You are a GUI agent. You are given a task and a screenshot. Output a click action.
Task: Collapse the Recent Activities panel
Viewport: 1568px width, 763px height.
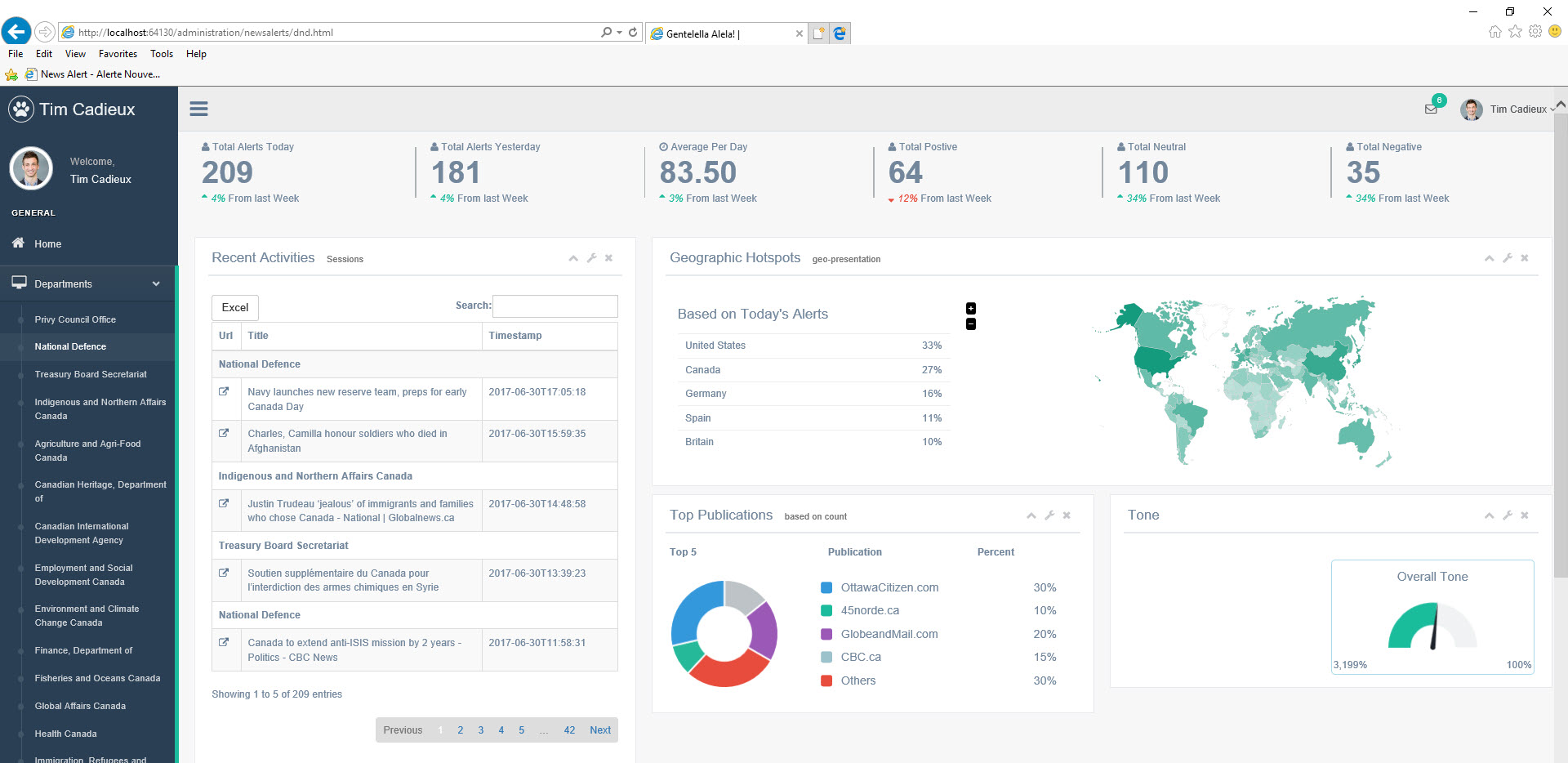[573, 258]
